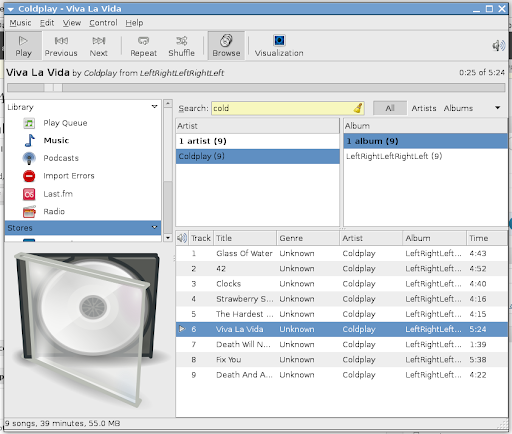512x434 pixels.
Task: Open the search filter dropdown arrow
Action: pyautogui.click(x=498, y=108)
